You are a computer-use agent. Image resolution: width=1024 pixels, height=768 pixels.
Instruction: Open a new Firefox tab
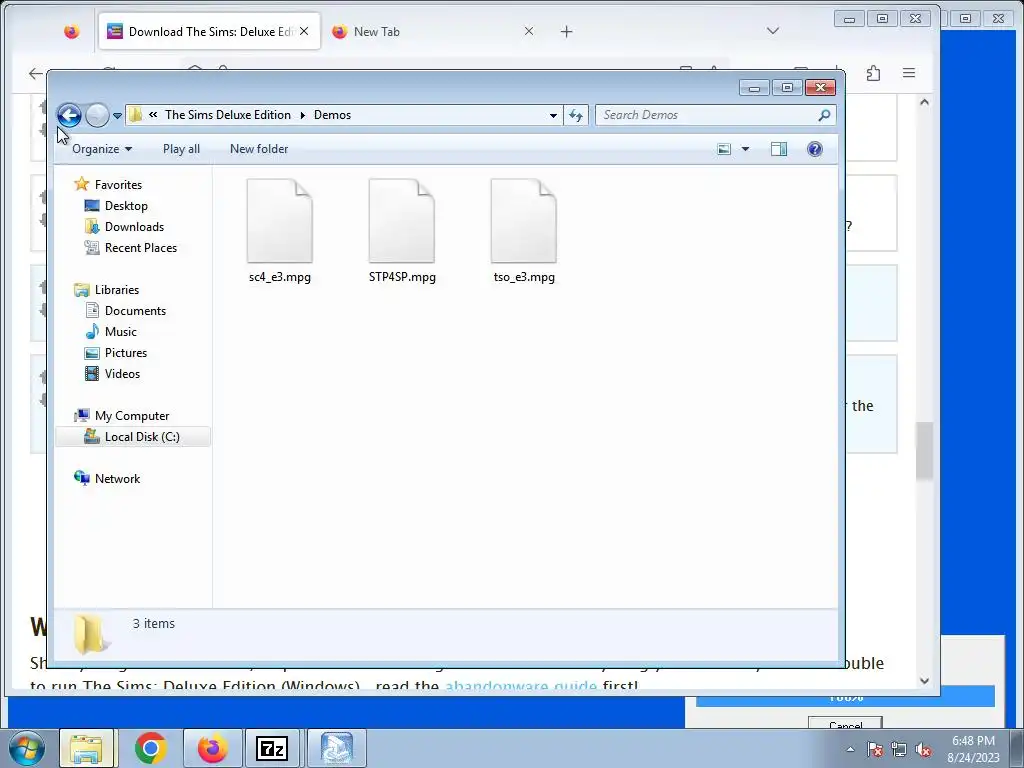[566, 31]
